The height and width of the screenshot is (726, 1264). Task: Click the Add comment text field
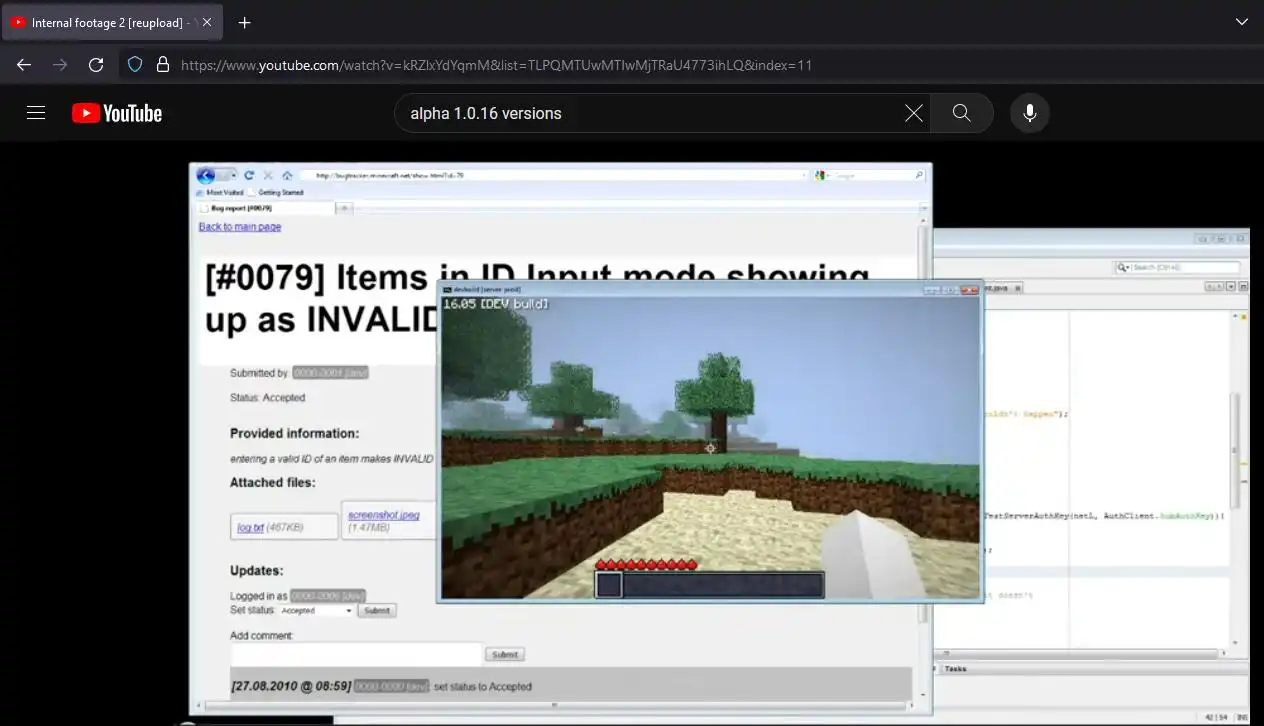(356, 654)
